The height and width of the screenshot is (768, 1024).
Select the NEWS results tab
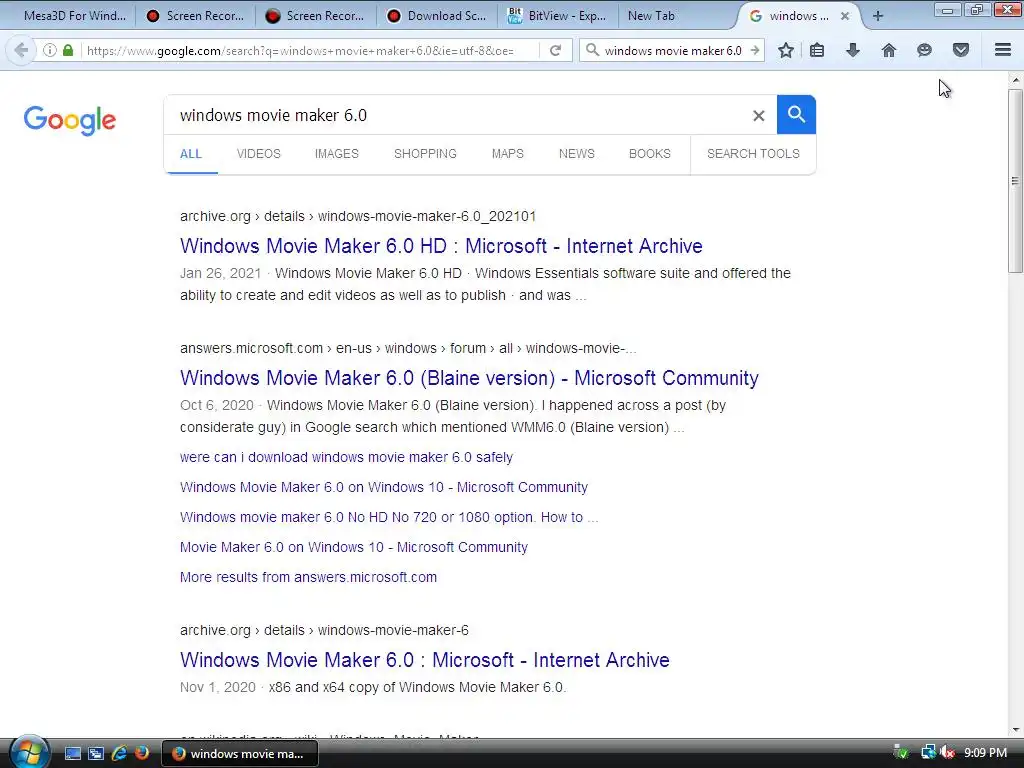pyautogui.click(x=577, y=154)
